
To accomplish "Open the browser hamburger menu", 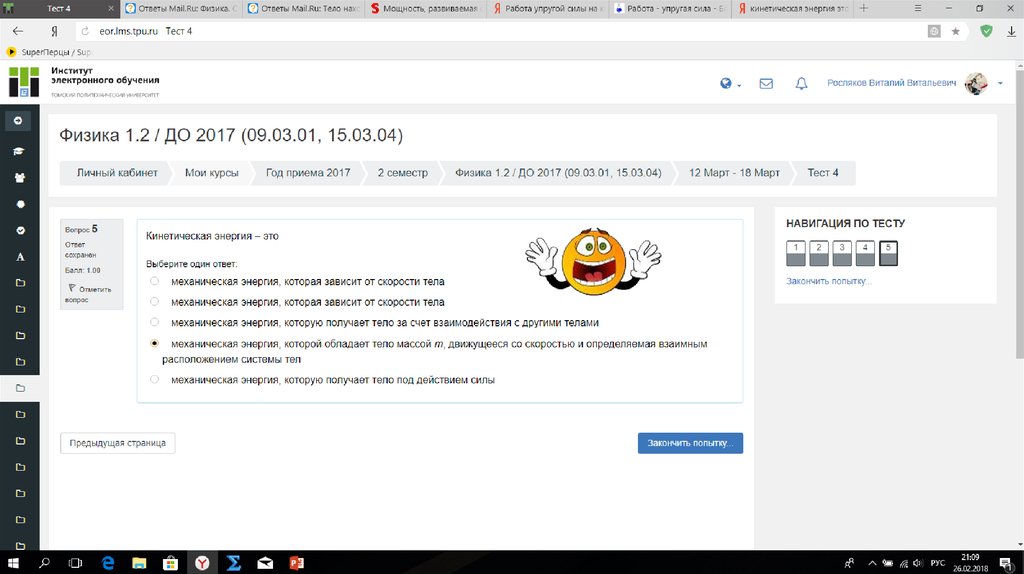I will coord(918,8).
